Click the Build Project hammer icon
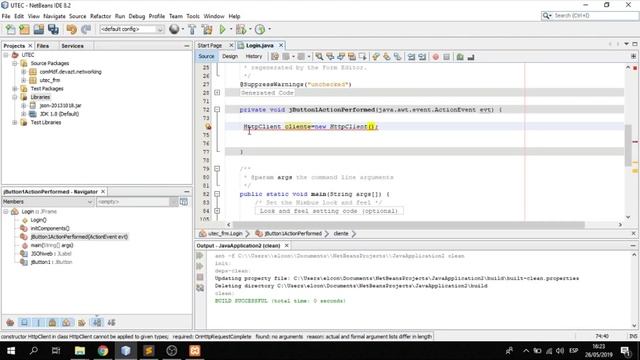This screenshot has width=640, height=360. coord(192,29)
